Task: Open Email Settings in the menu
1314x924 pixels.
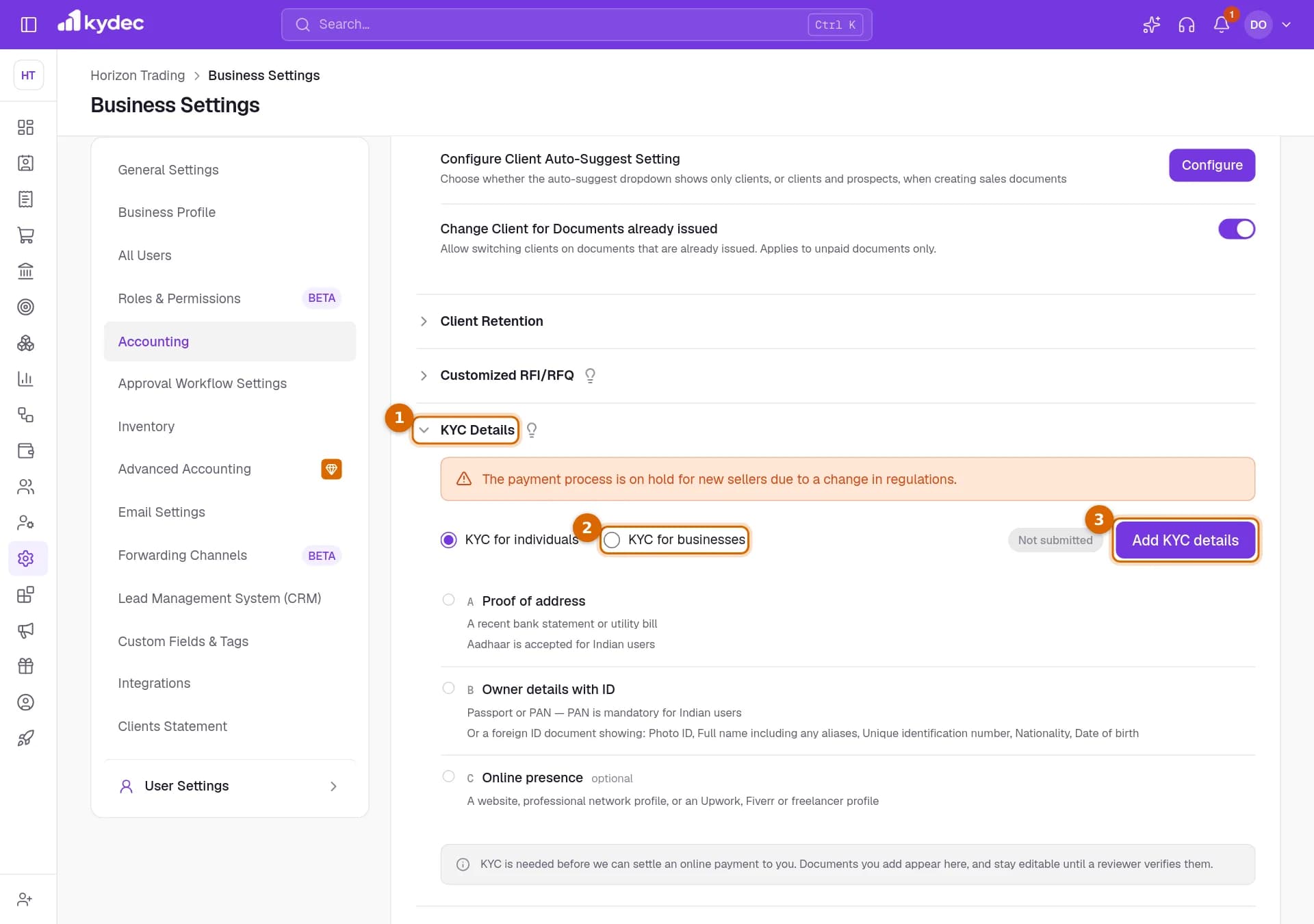Action: point(162,512)
